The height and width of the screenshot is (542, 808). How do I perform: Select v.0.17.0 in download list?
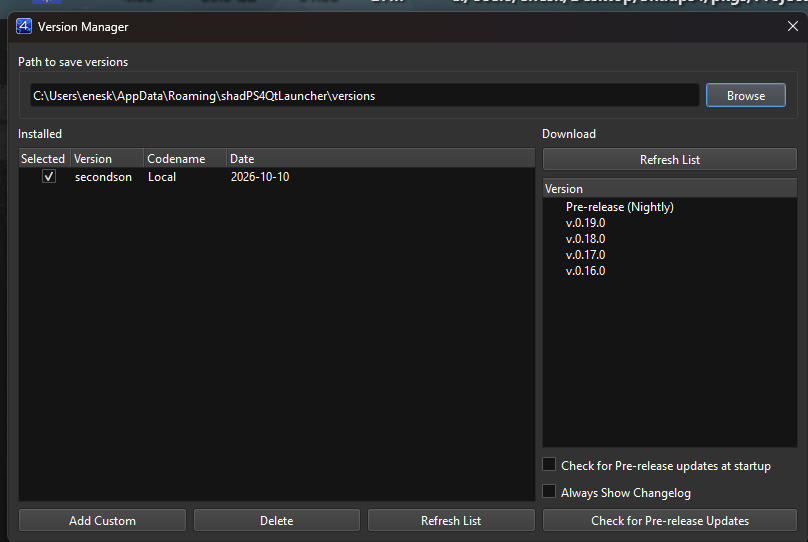585,255
